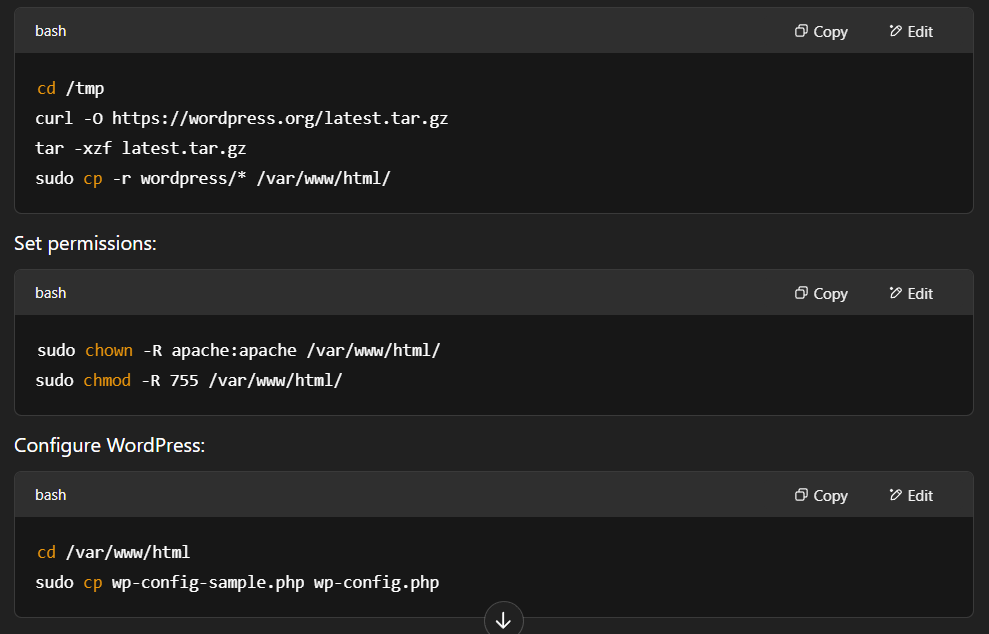Screen dimensions: 989x634
Task: Click the scroll-to-bottom arrow button
Action: point(503,619)
